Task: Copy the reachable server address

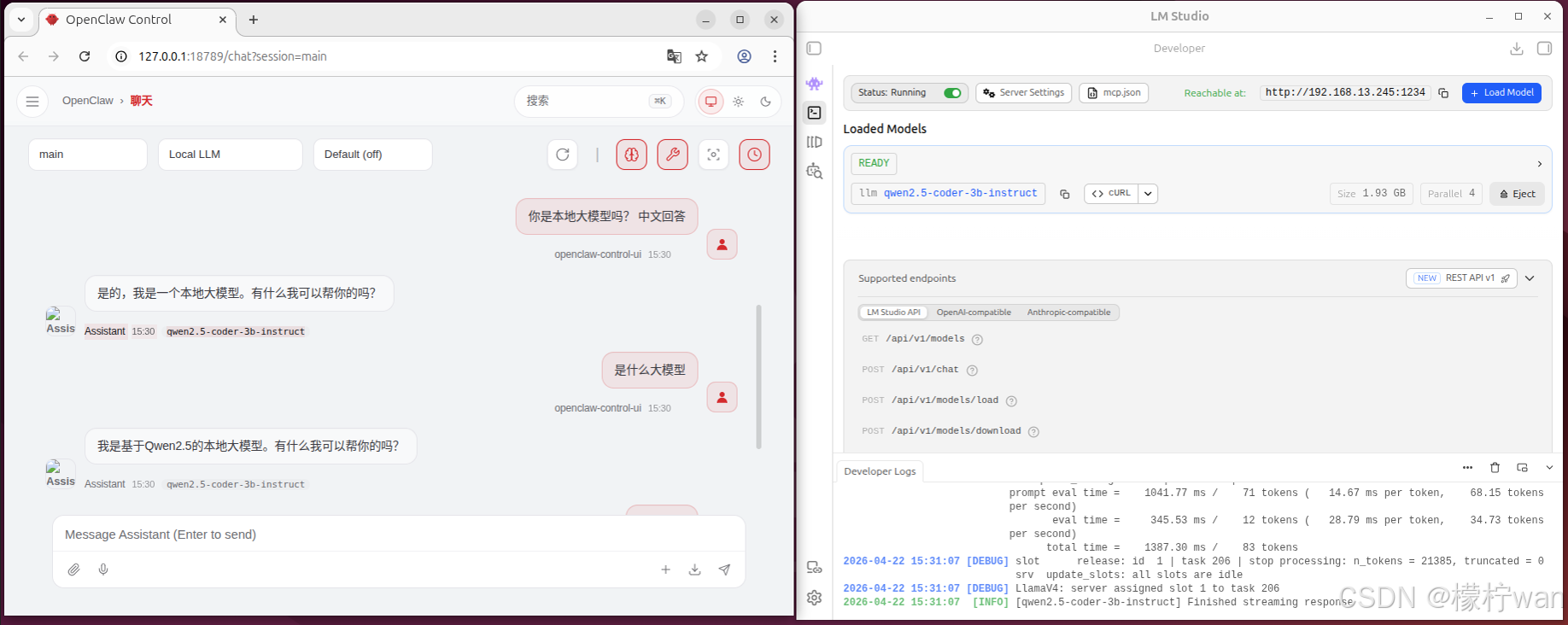Action: click(x=1443, y=93)
